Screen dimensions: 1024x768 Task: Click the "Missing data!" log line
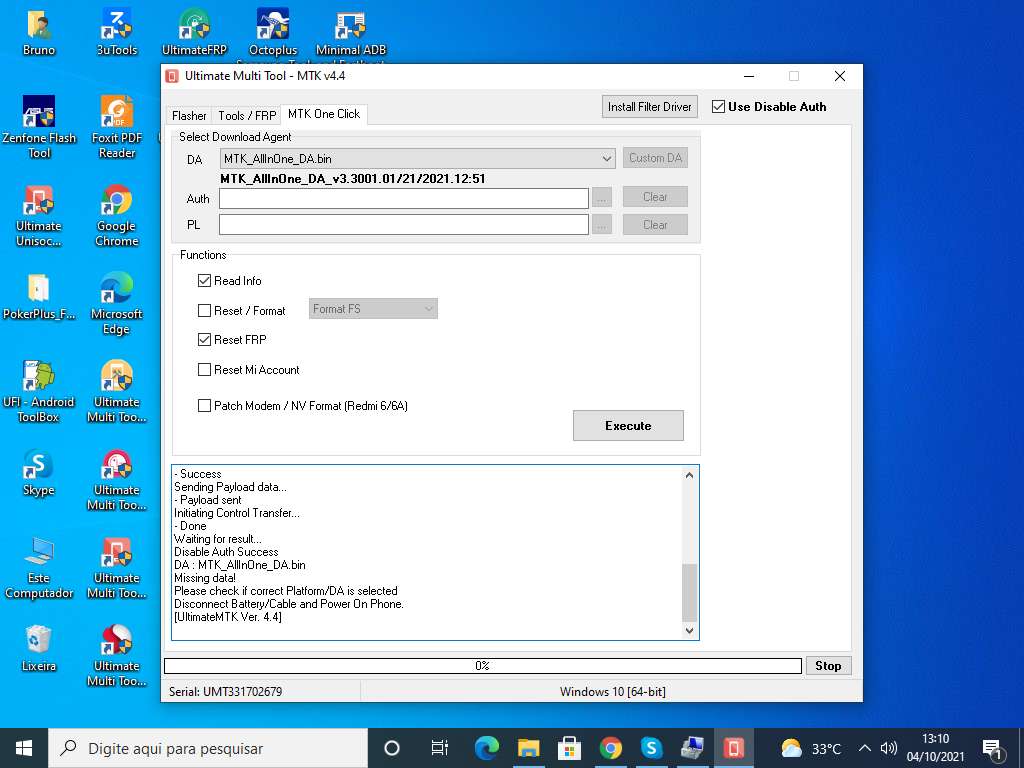click(x=205, y=578)
